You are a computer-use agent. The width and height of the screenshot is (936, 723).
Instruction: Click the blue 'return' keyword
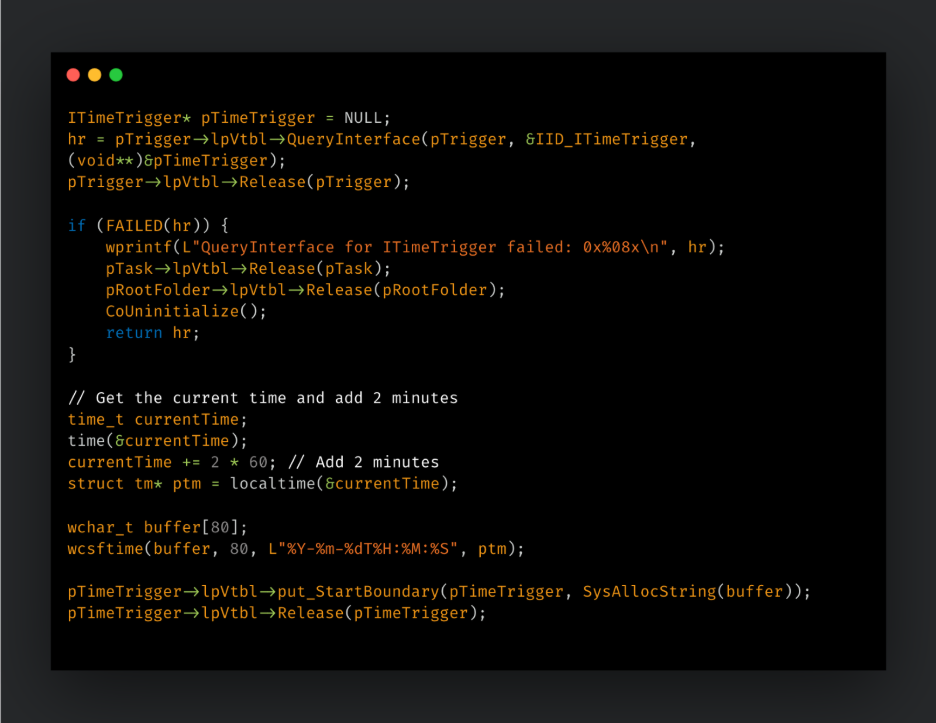[x=134, y=333]
